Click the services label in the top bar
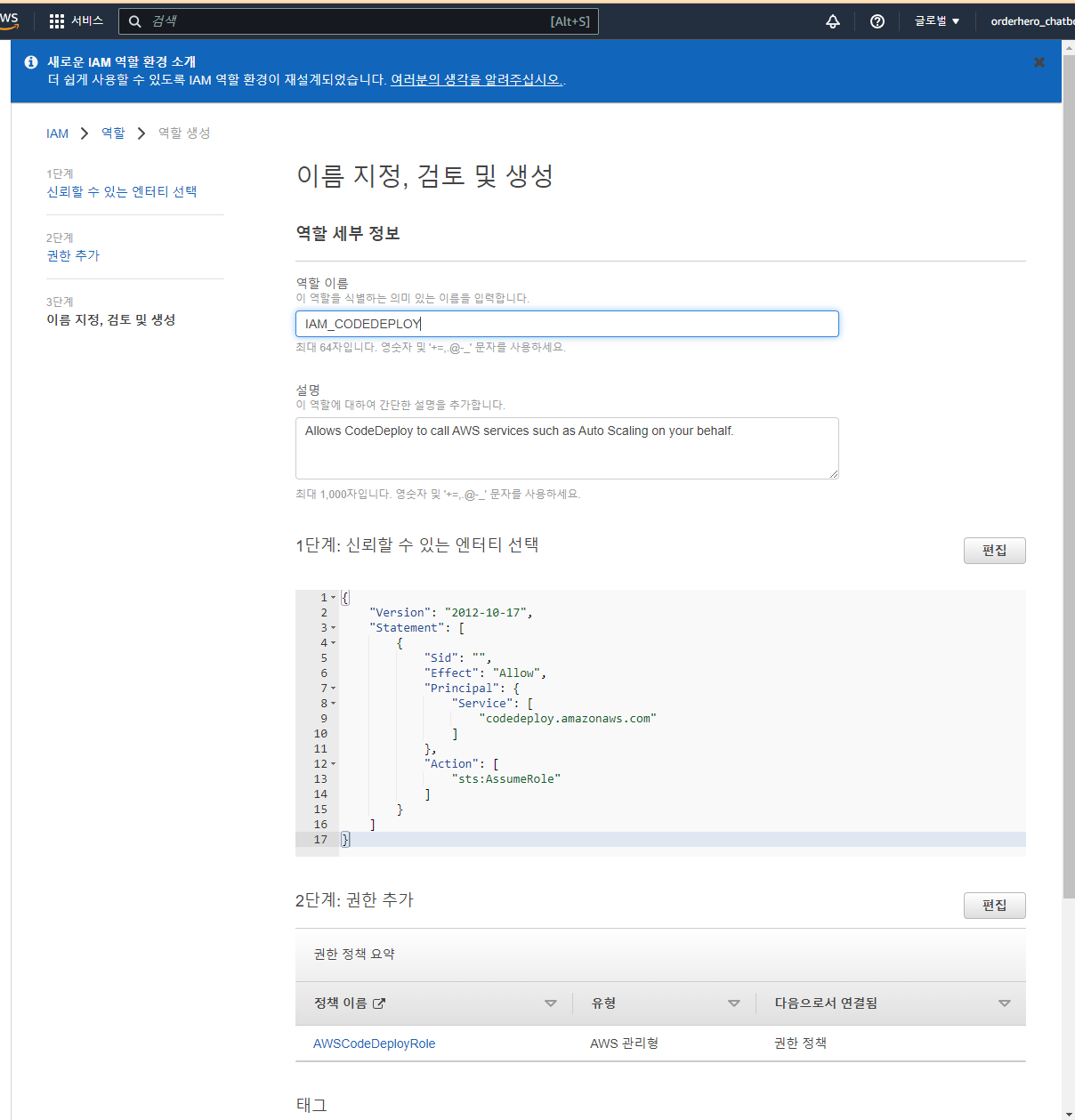 coord(87,21)
